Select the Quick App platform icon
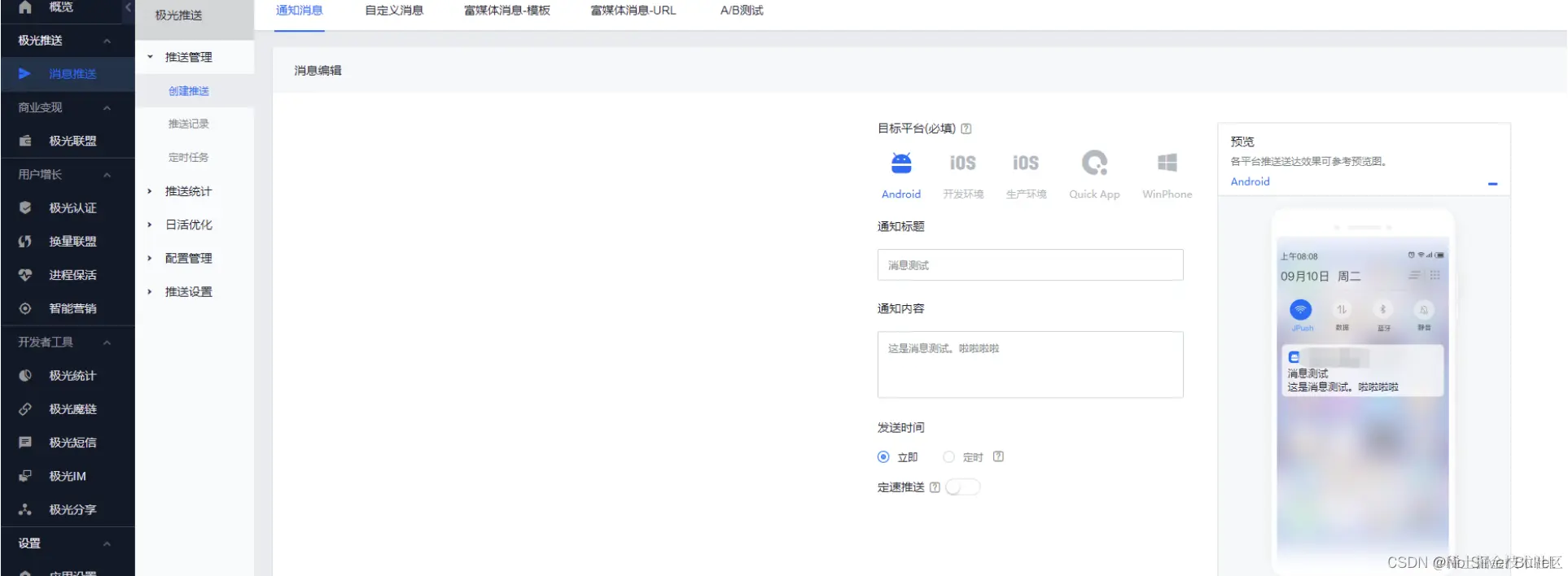Image resolution: width=1568 pixels, height=576 pixels. [x=1094, y=164]
